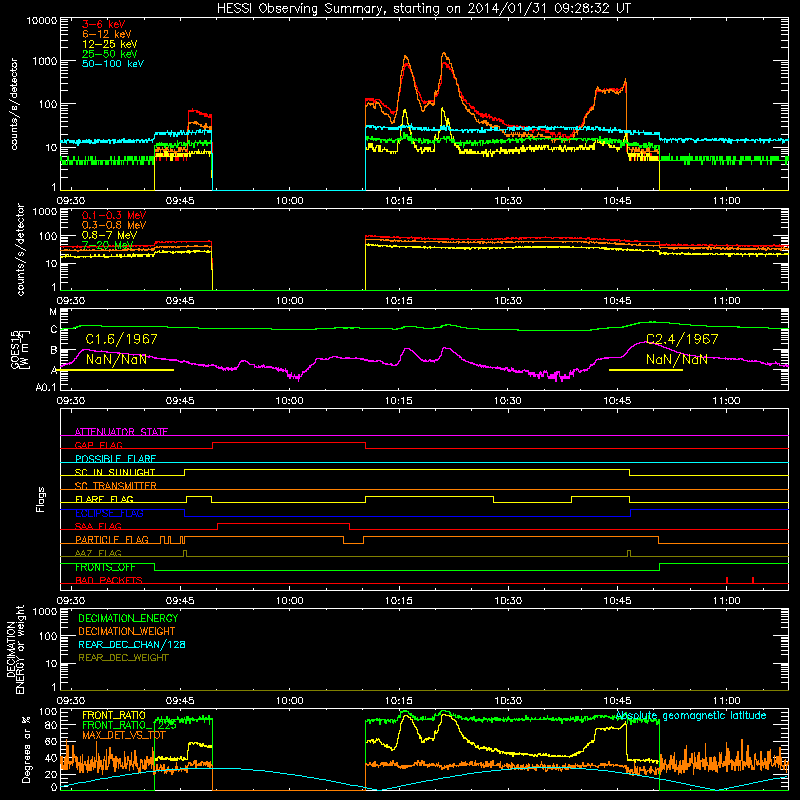The height and width of the screenshot is (800, 800).
Task: Select the red 3-6 keV legend label
Action: (104, 24)
